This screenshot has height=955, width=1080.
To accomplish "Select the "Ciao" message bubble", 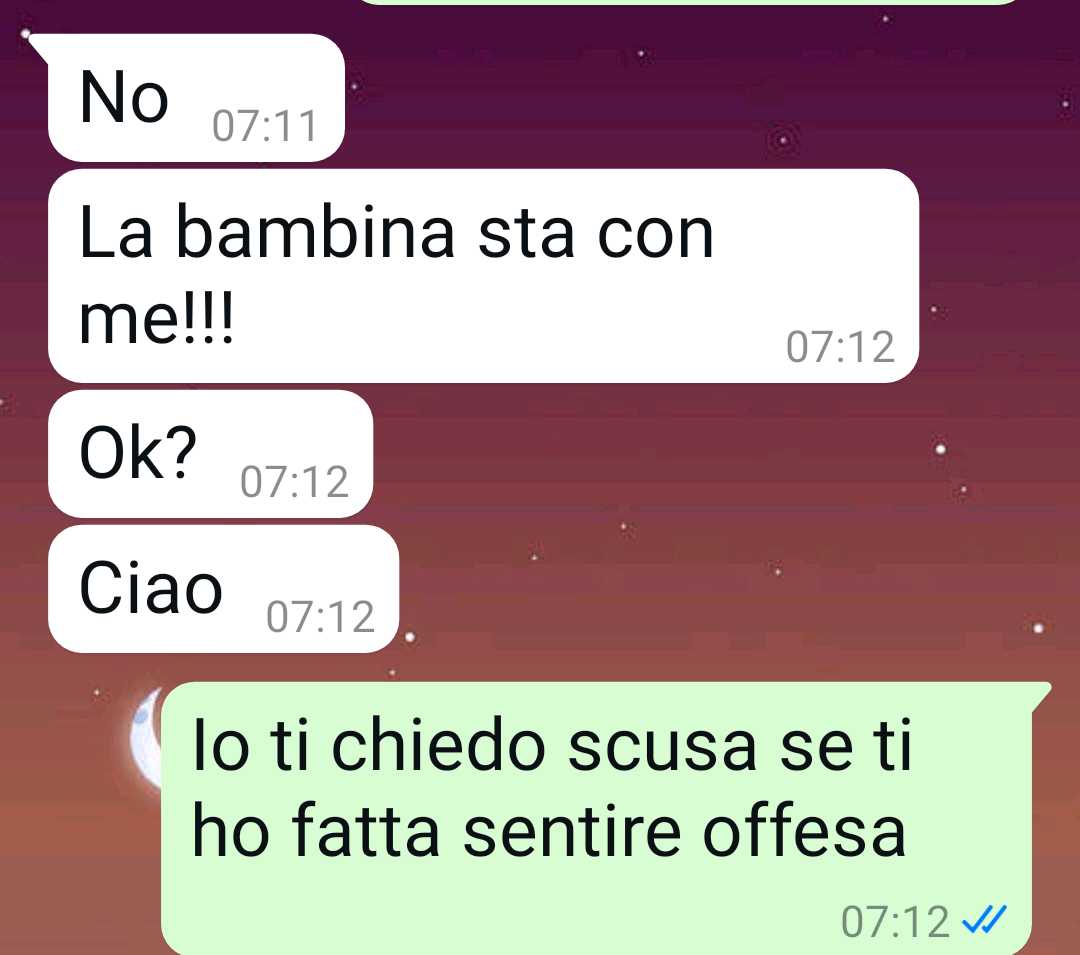I will pyautogui.click(x=223, y=589).
